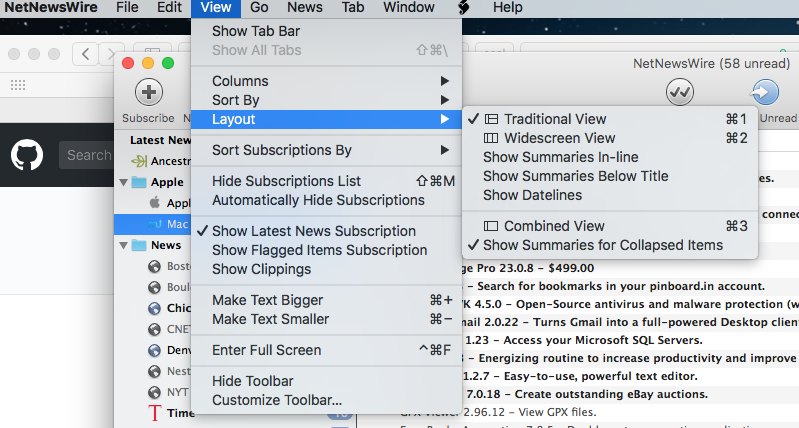
Task: Open the News menu
Action: pos(305,8)
